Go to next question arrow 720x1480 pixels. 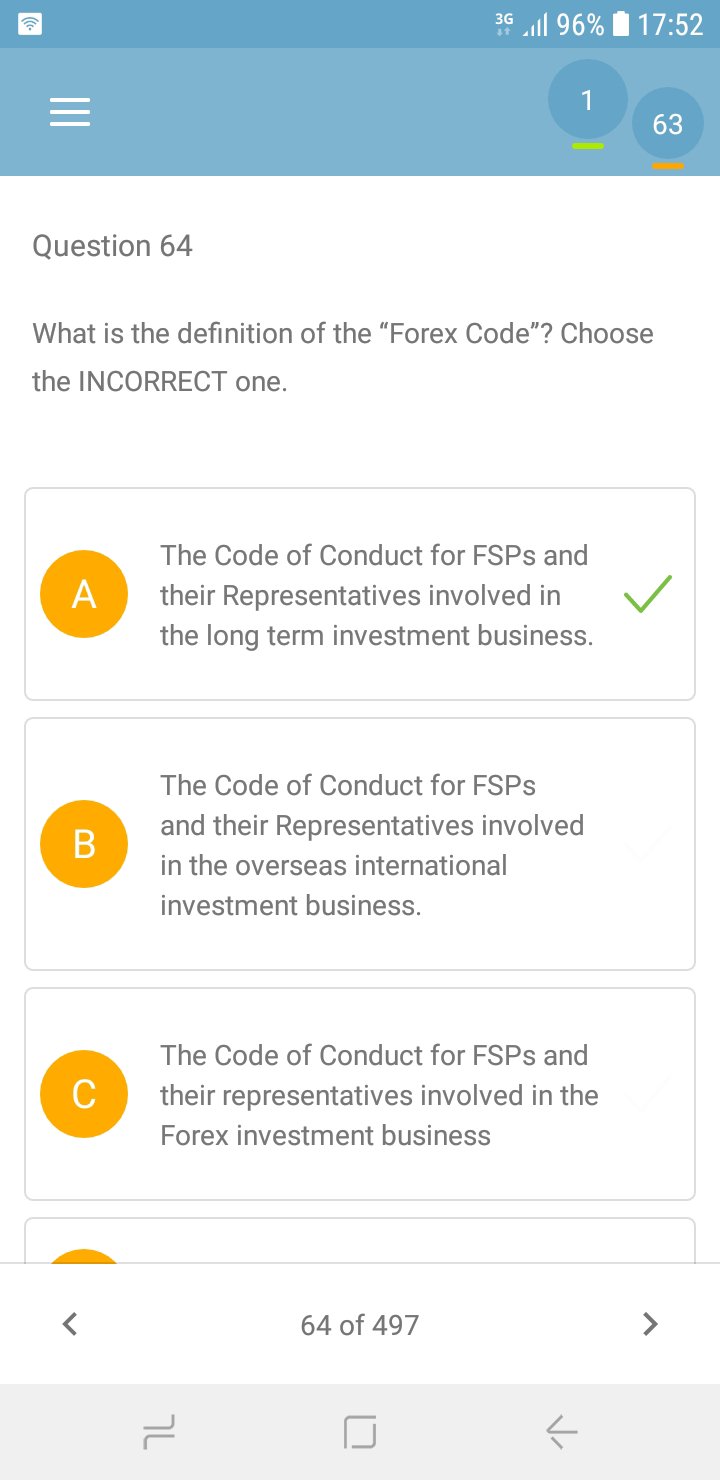(650, 1324)
